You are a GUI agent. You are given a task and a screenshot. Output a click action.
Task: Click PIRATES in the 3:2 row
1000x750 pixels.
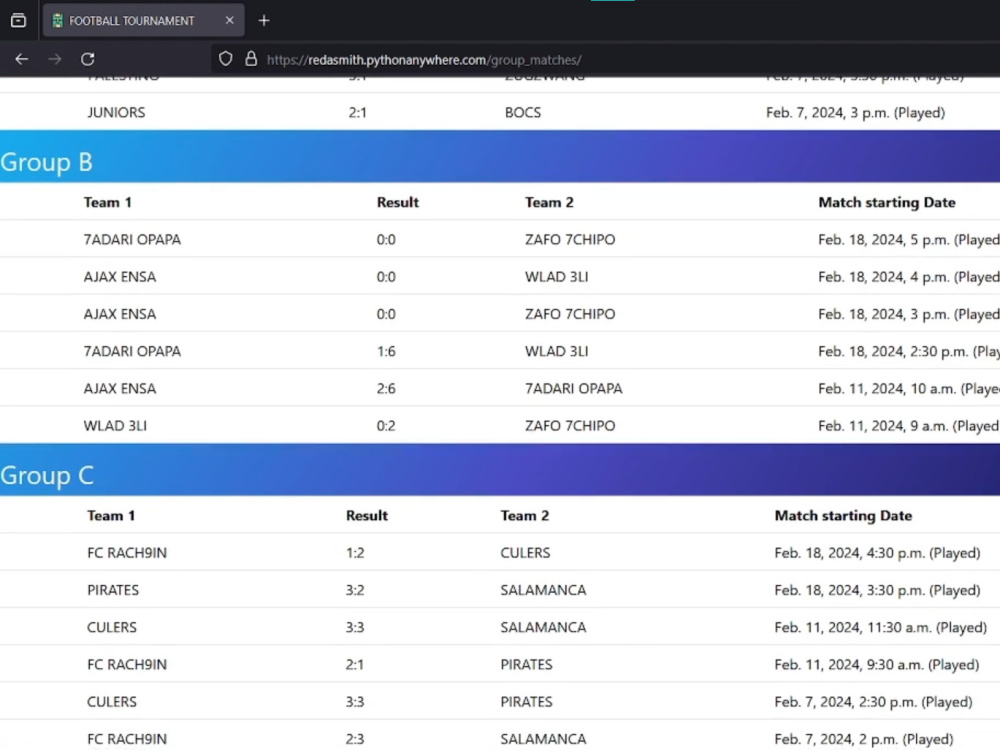click(x=113, y=590)
